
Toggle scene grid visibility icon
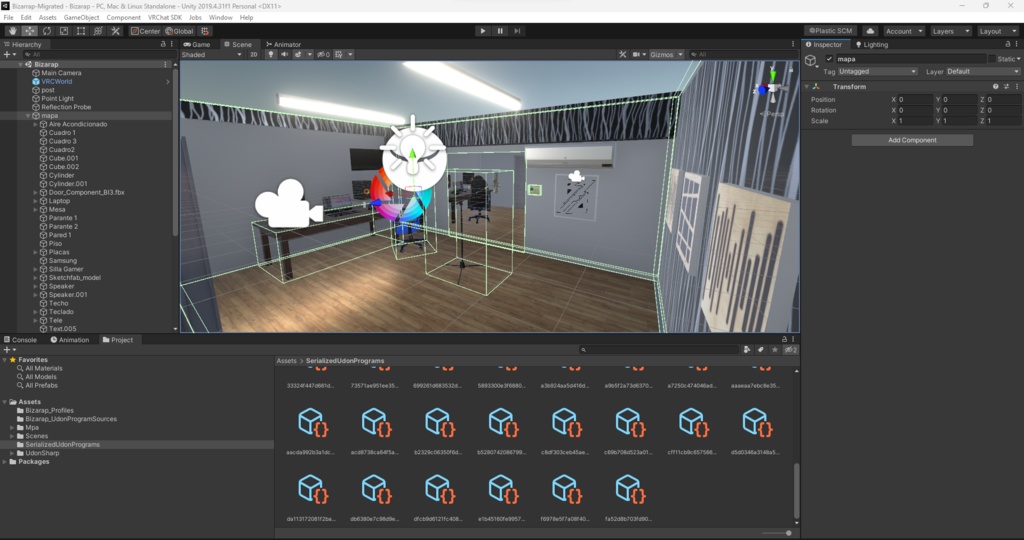[x=338, y=54]
